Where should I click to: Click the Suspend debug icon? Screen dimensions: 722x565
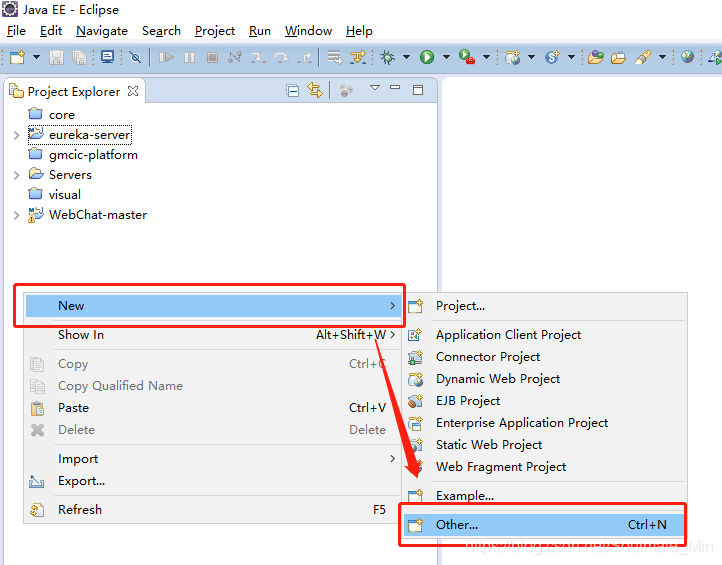tap(189, 57)
